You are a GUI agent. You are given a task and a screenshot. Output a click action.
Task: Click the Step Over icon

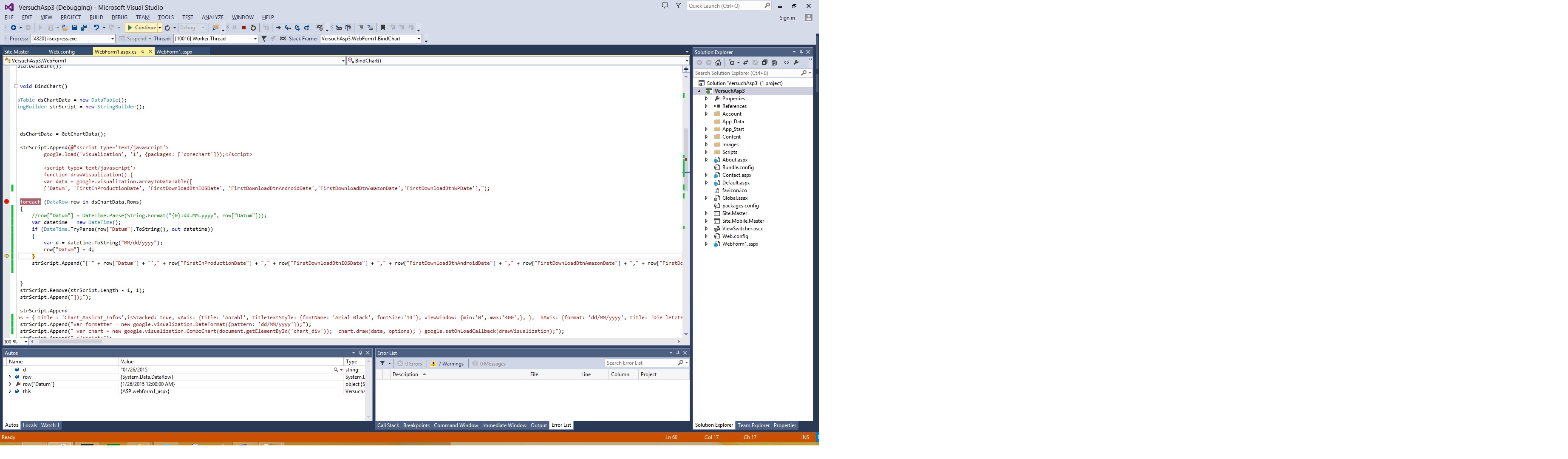297,28
